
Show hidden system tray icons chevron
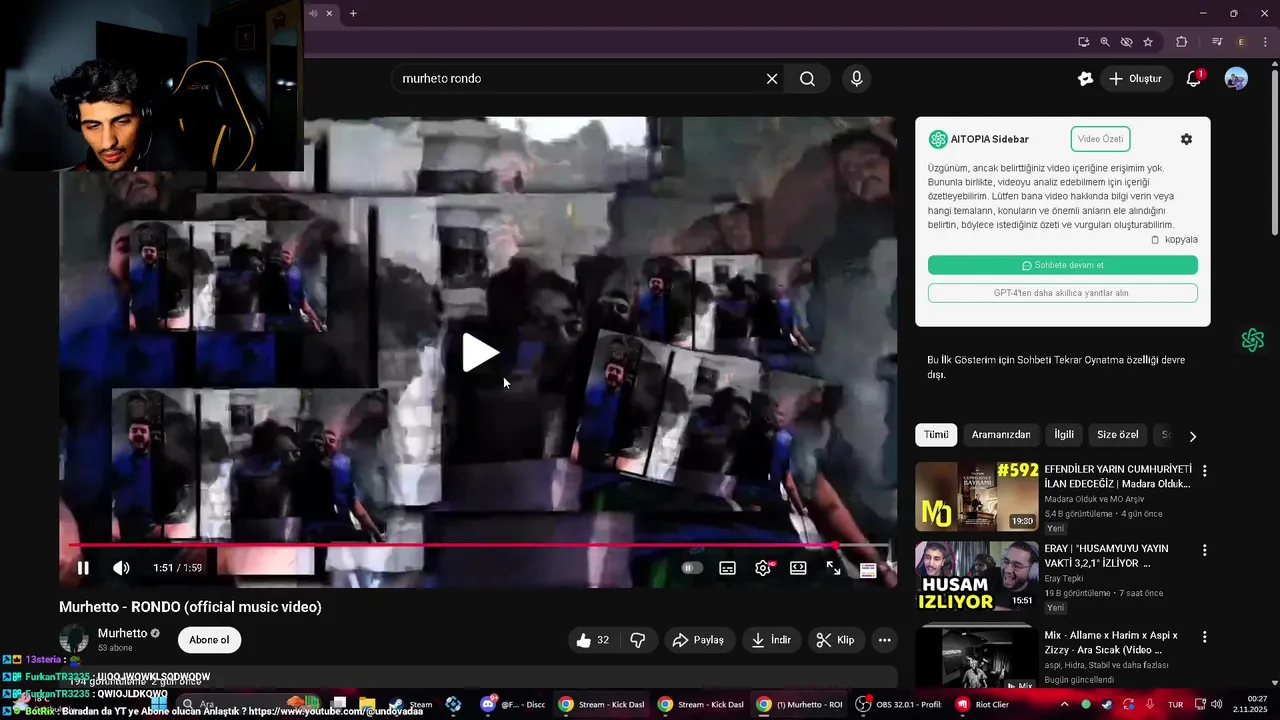pos(1064,704)
